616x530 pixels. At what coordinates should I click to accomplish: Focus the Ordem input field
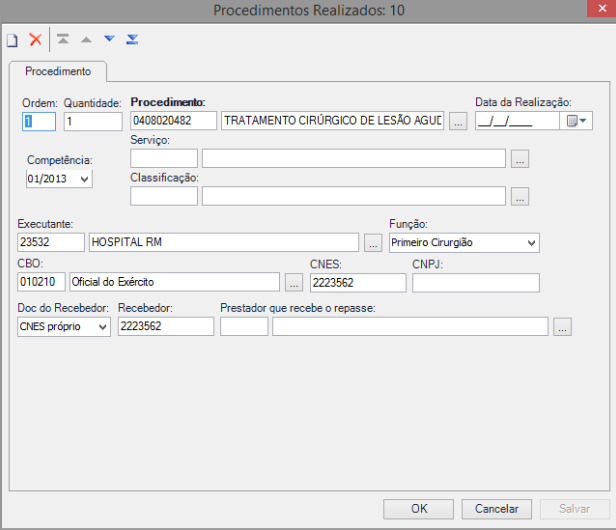click(39, 121)
